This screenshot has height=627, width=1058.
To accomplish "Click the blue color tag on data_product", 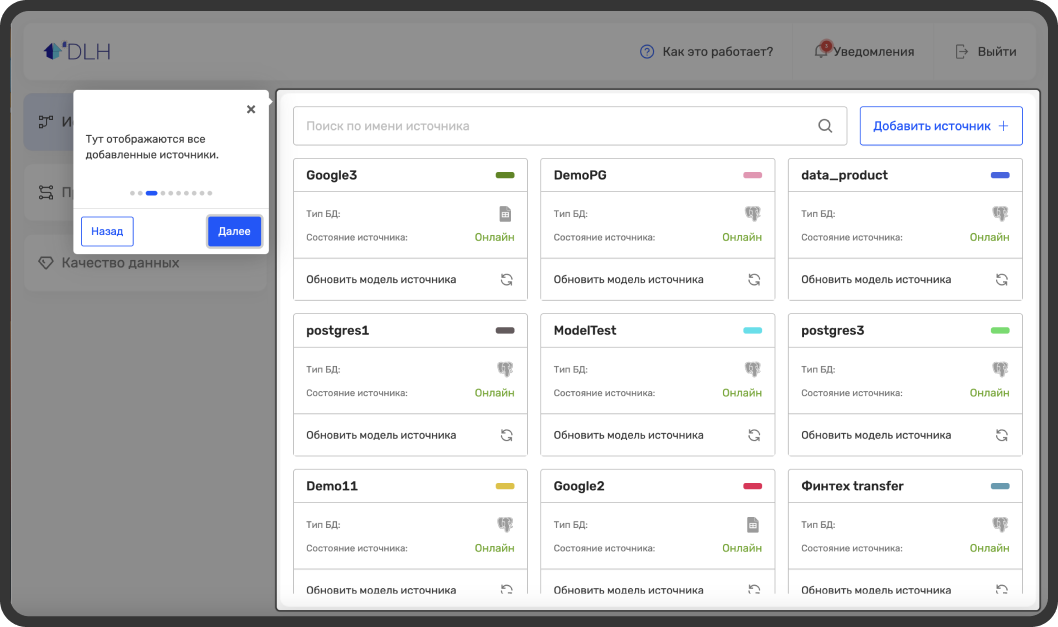I will (1000, 175).
